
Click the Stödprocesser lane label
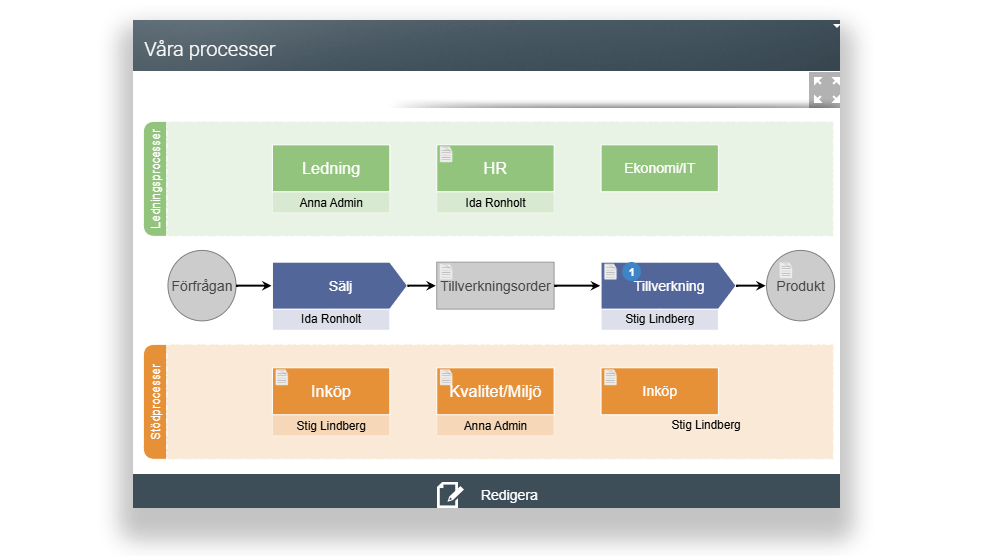(x=155, y=402)
